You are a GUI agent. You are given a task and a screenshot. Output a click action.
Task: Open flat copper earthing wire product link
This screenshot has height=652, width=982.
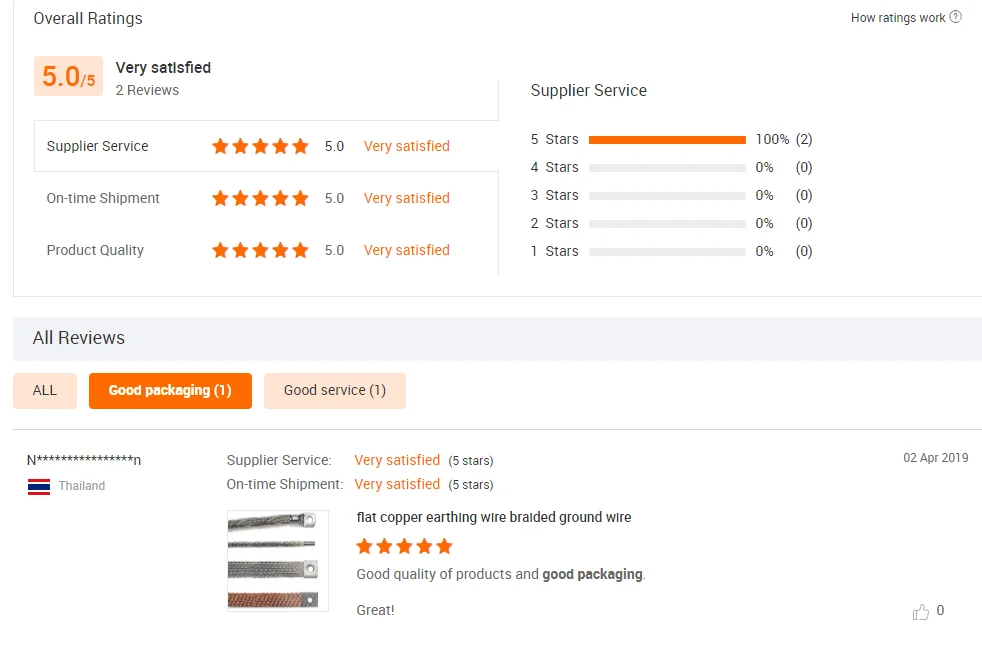pyautogui.click(x=493, y=517)
